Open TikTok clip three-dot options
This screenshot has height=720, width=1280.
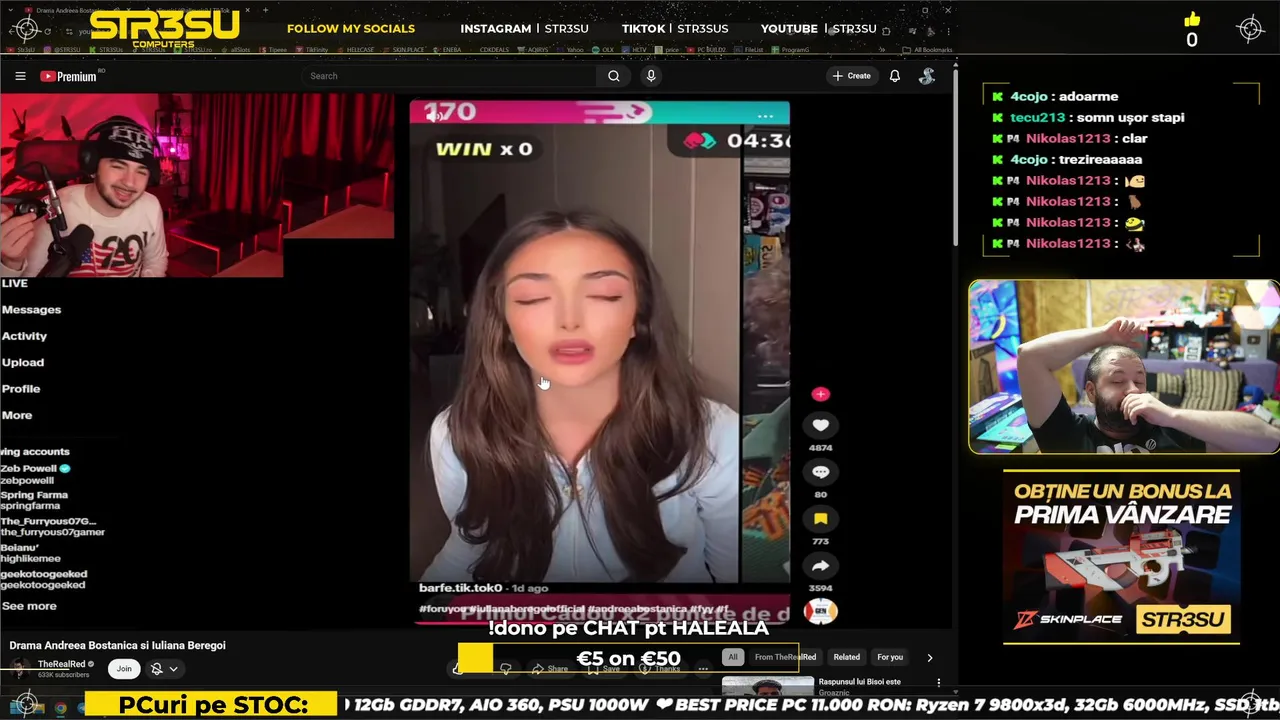coord(765,116)
